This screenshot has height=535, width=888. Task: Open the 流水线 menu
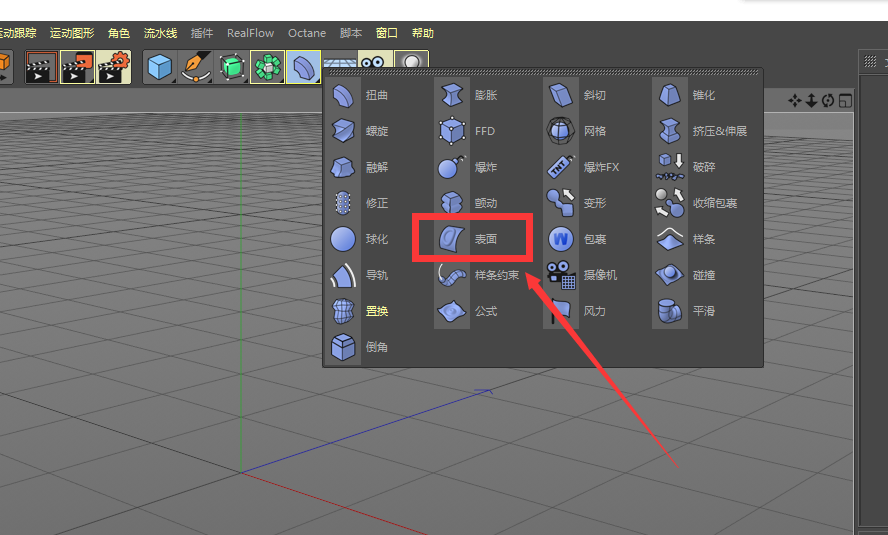pyautogui.click(x=160, y=33)
